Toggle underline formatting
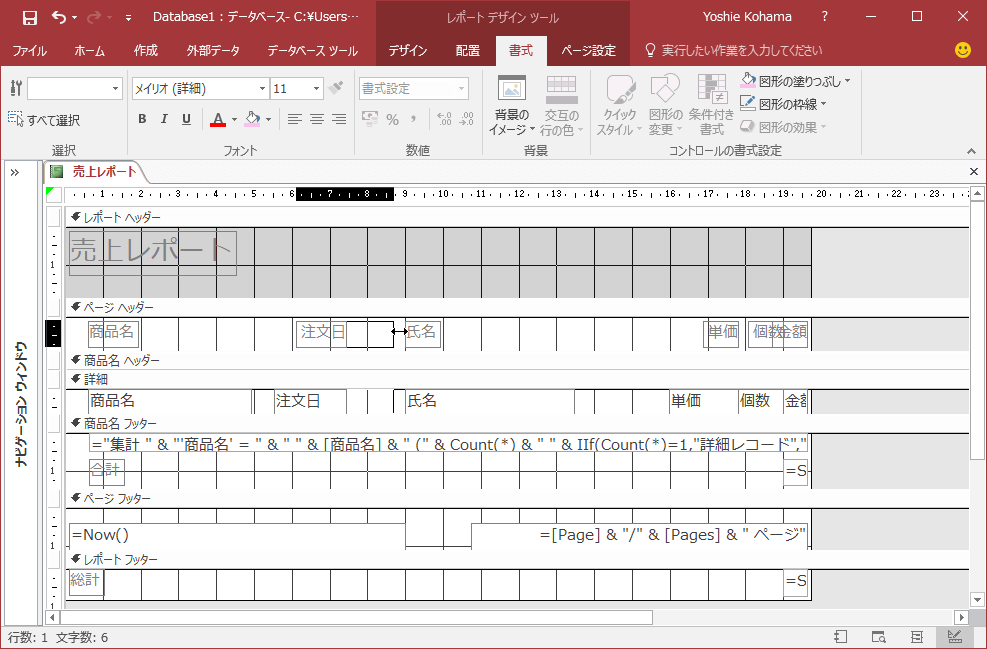Viewport: 987px width, 649px height. tap(186, 119)
